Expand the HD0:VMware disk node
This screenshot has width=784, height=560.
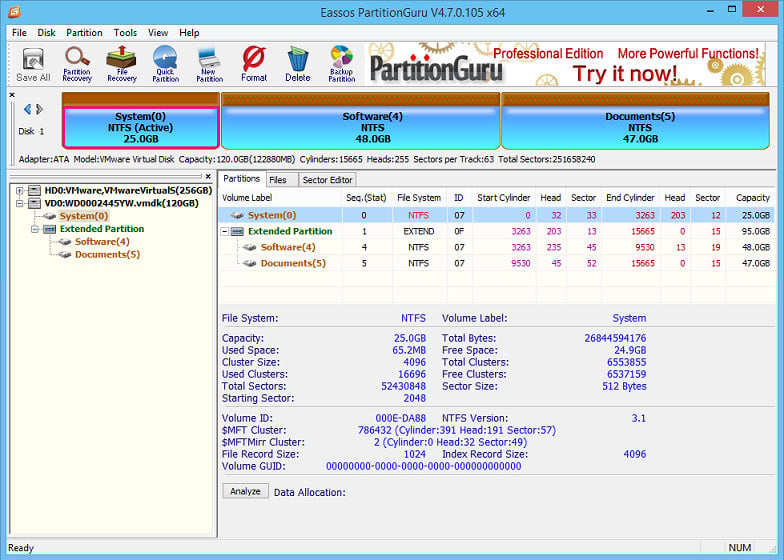[x=20, y=190]
